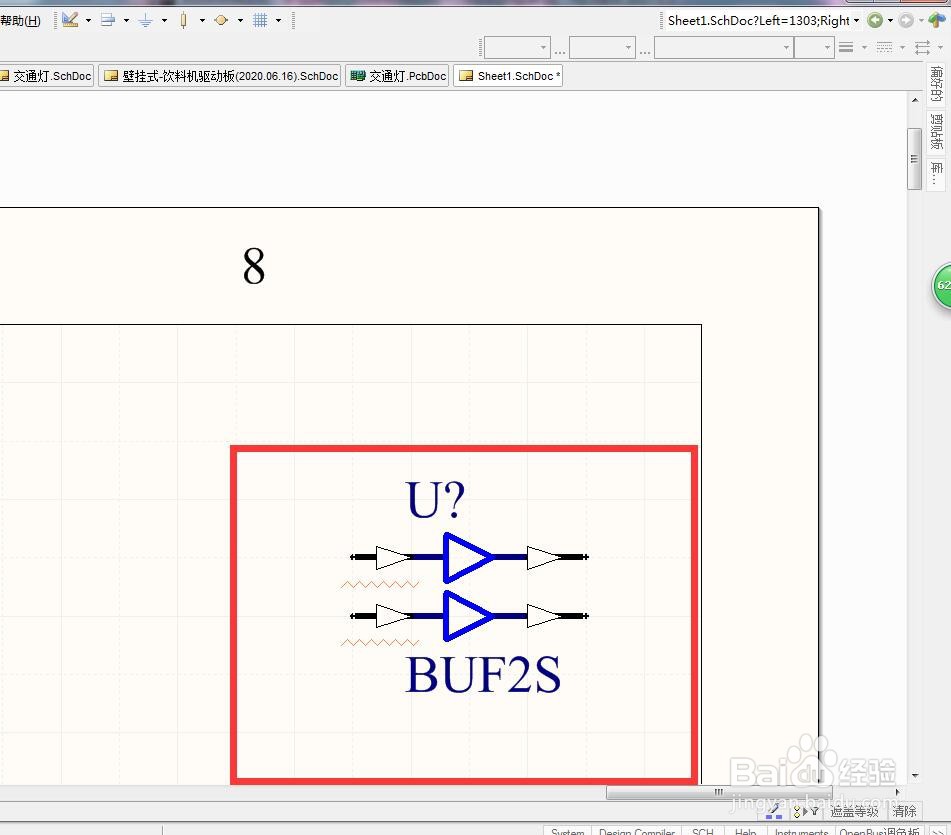Click the horizontal scrollbar thumb
The width and height of the screenshot is (951, 835).
tap(719, 792)
